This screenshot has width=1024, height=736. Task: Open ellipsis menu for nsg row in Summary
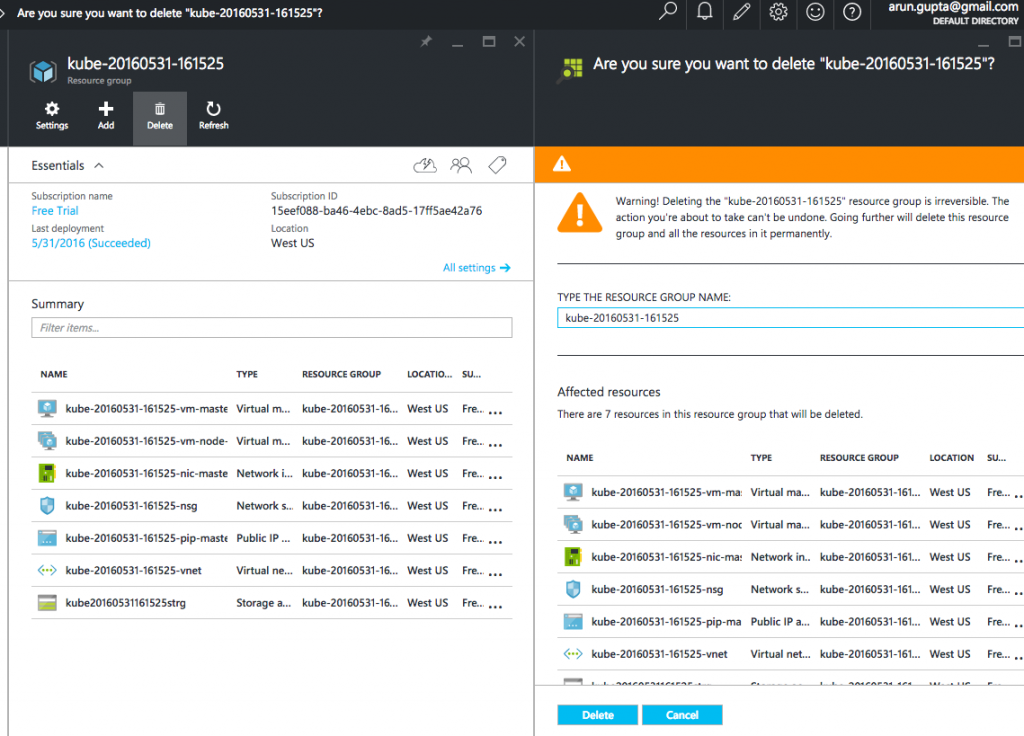click(x=496, y=509)
